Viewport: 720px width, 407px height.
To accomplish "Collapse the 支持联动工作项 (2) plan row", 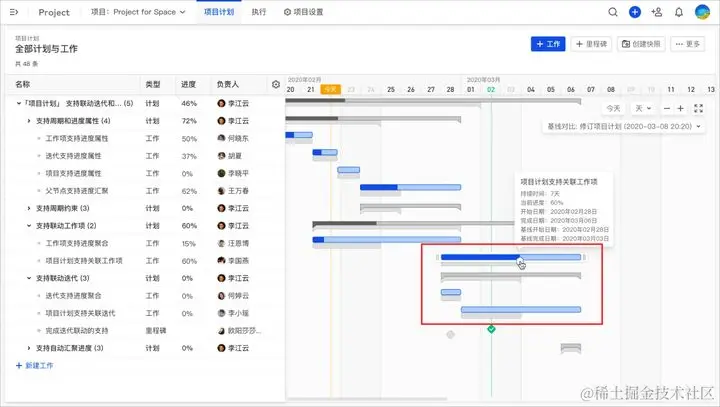I will (29, 226).
